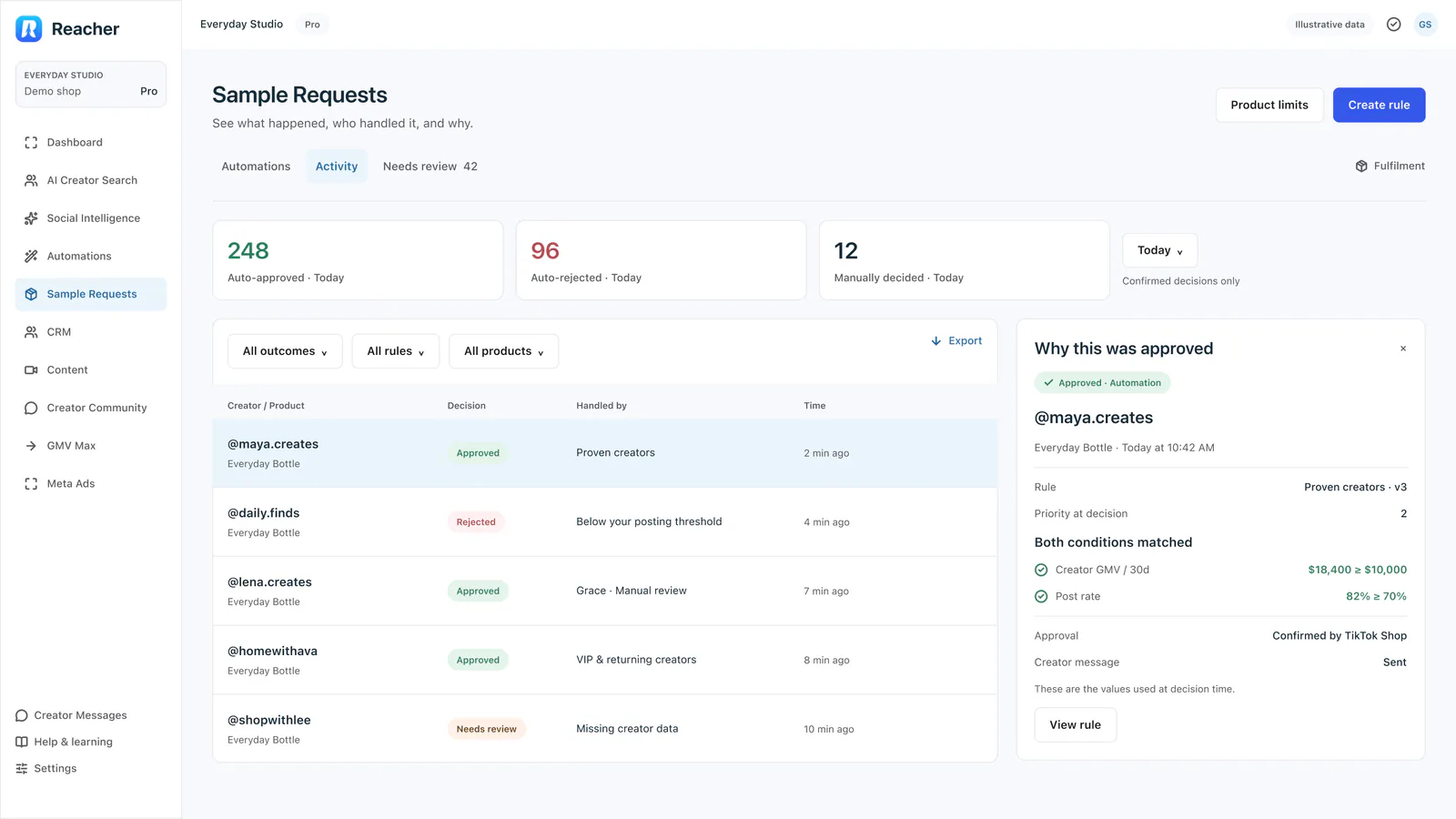Open Settings in the sidebar
Image resolution: width=1456 pixels, height=819 pixels.
[x=46, y=768]
